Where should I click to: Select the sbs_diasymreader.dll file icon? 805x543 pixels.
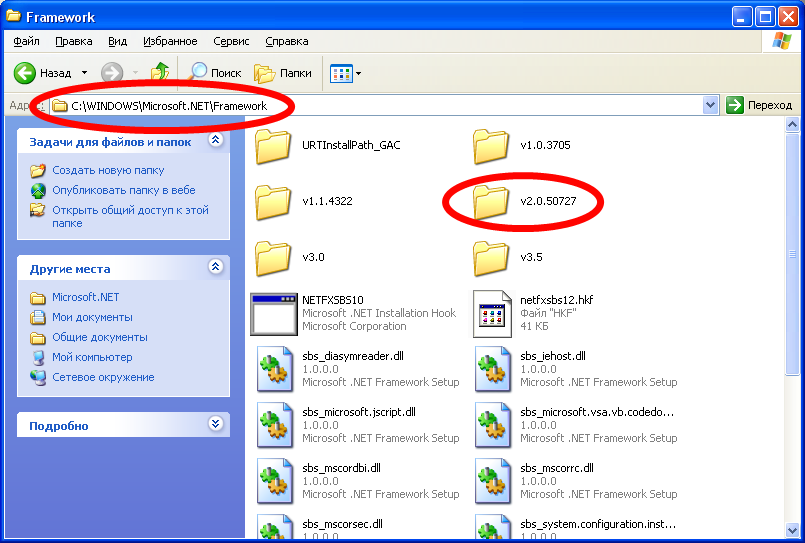(x=275, y=369)
